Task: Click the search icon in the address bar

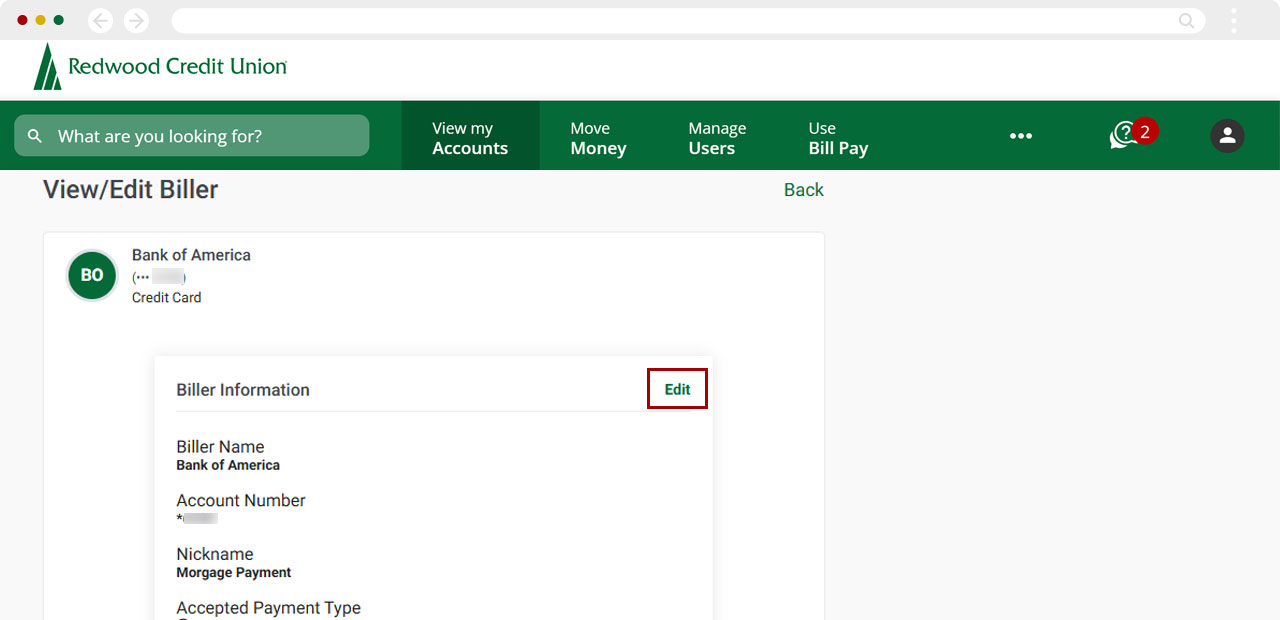Action: [x=1185, y=20]
